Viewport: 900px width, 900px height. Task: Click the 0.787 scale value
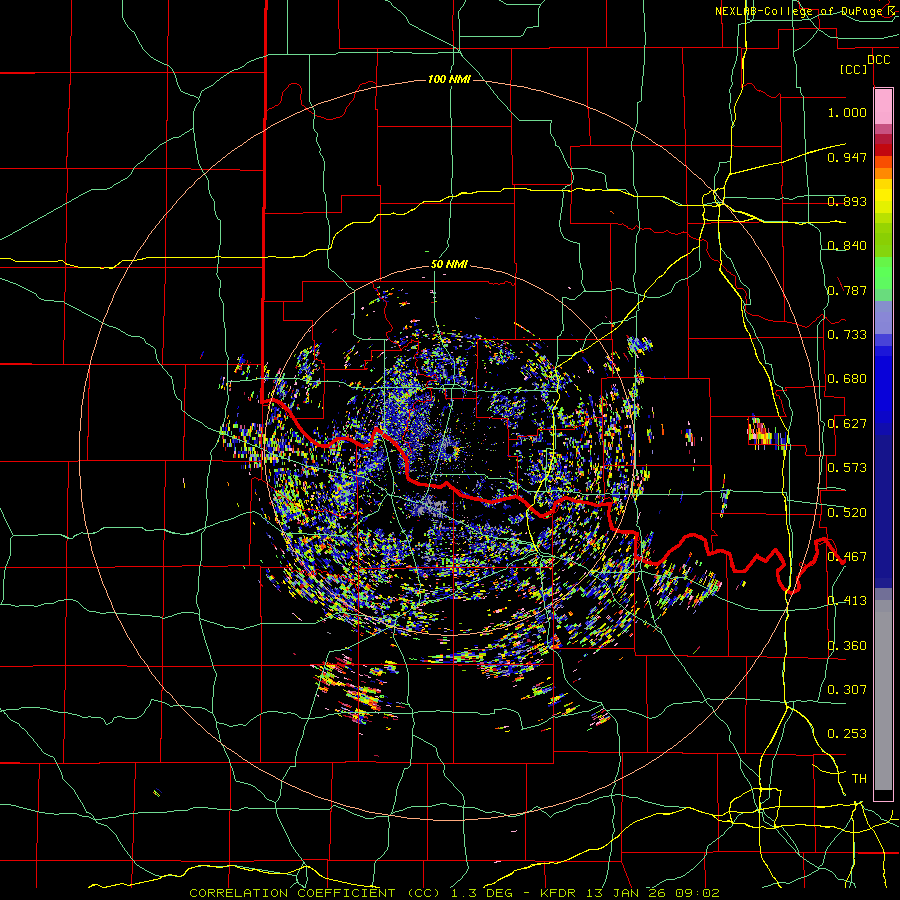[847, 290]
